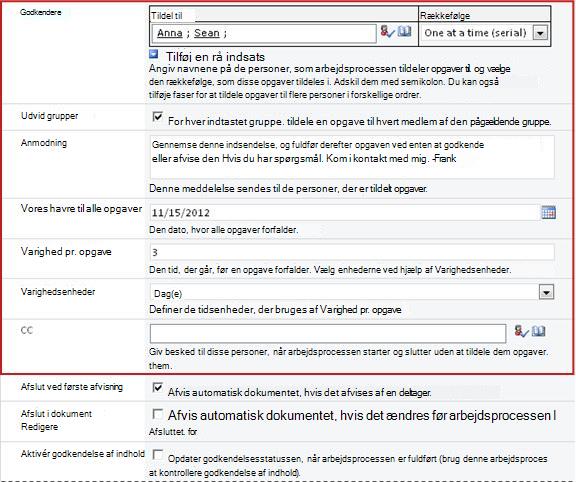576x482 pixels.
Task: Click the Vores havre til alle opgaver label
Action: [82, 209]
